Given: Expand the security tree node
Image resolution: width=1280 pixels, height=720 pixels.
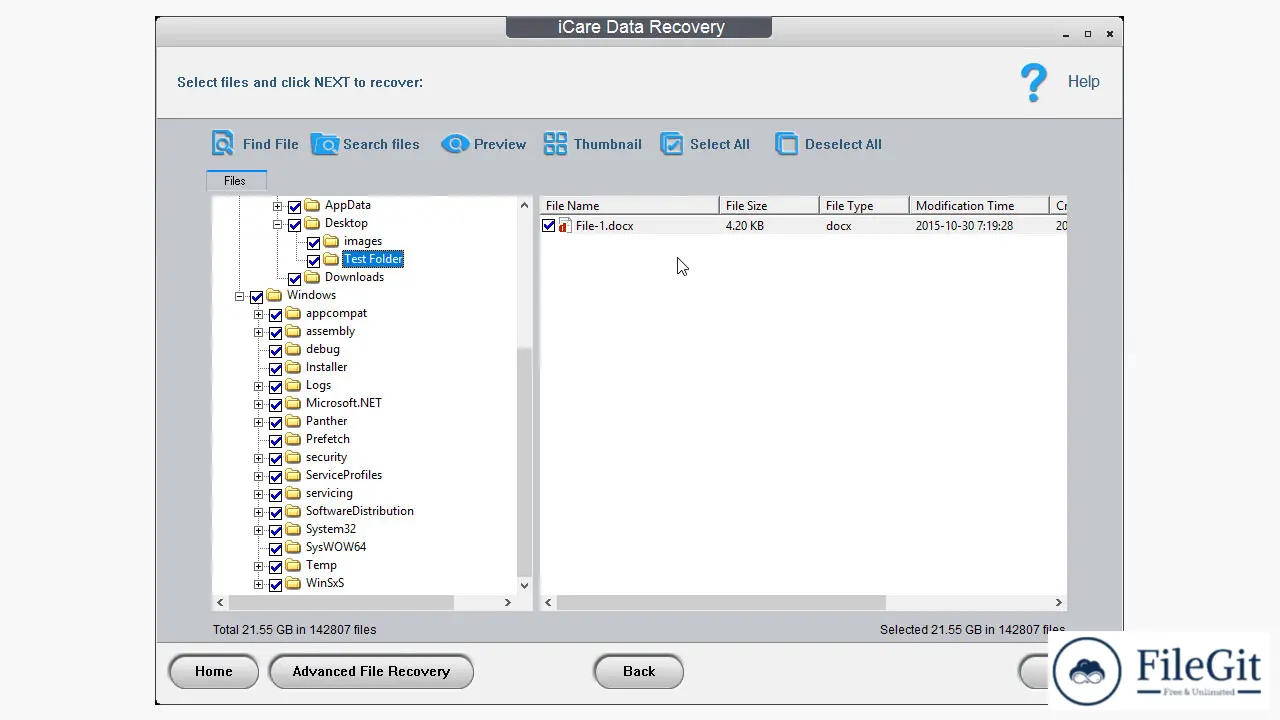Looking at the screenshot, I should click(x=259, y=459).
